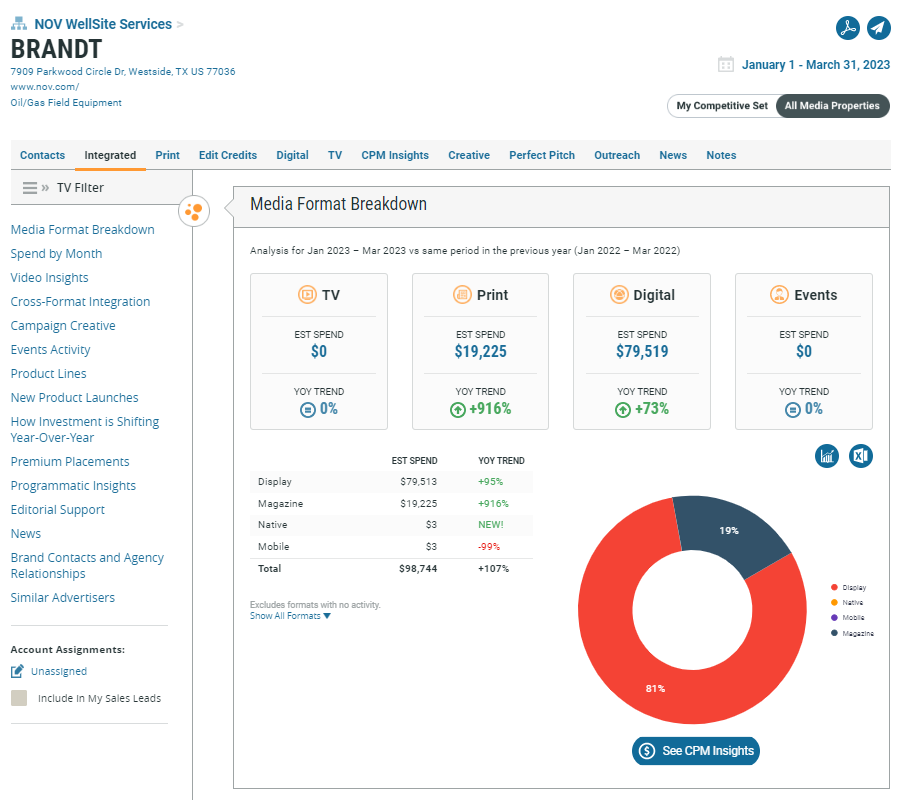The width and height of the screenshot is (915, 800).
Task: Switch to the TV tab
Action: [335, 155]
